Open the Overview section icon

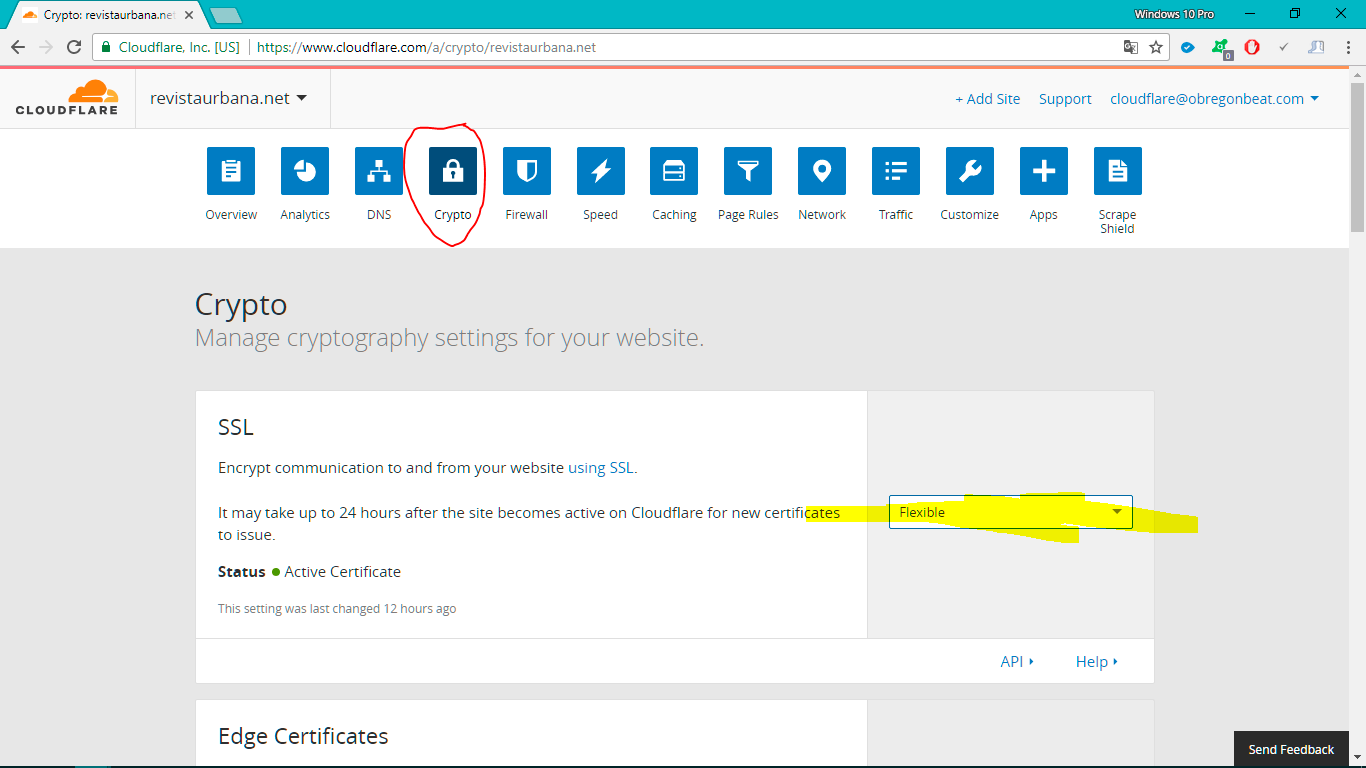coord(231,171)
